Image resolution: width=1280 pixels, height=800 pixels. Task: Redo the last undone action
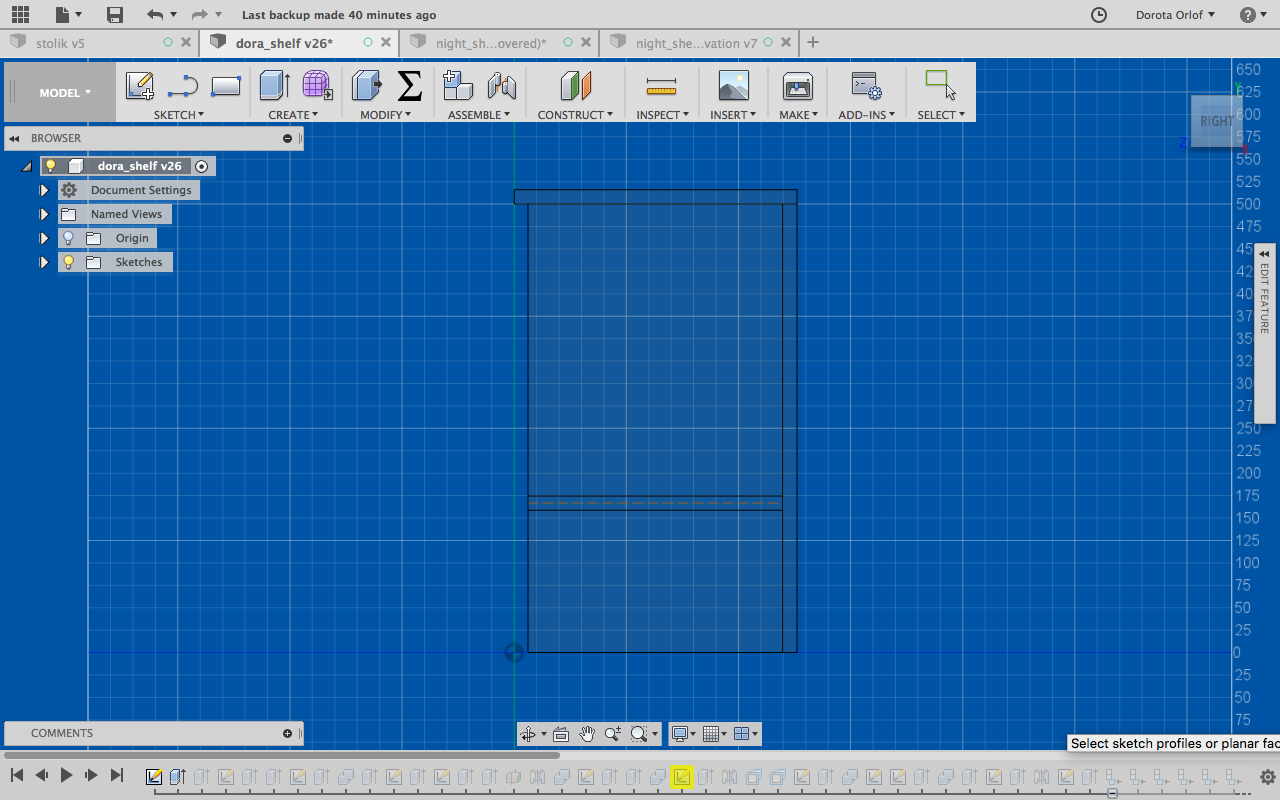[x=199, y=15]
